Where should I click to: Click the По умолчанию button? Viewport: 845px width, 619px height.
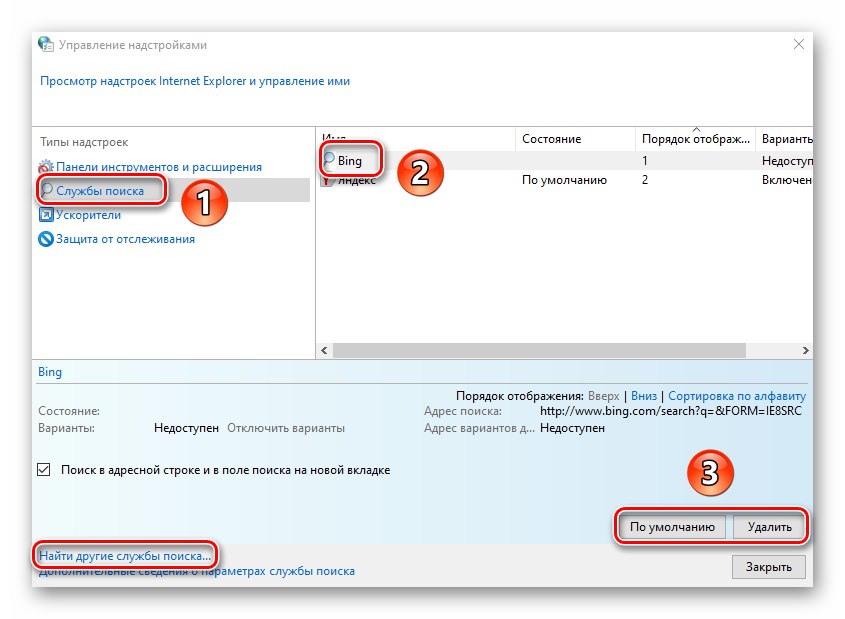672,526
